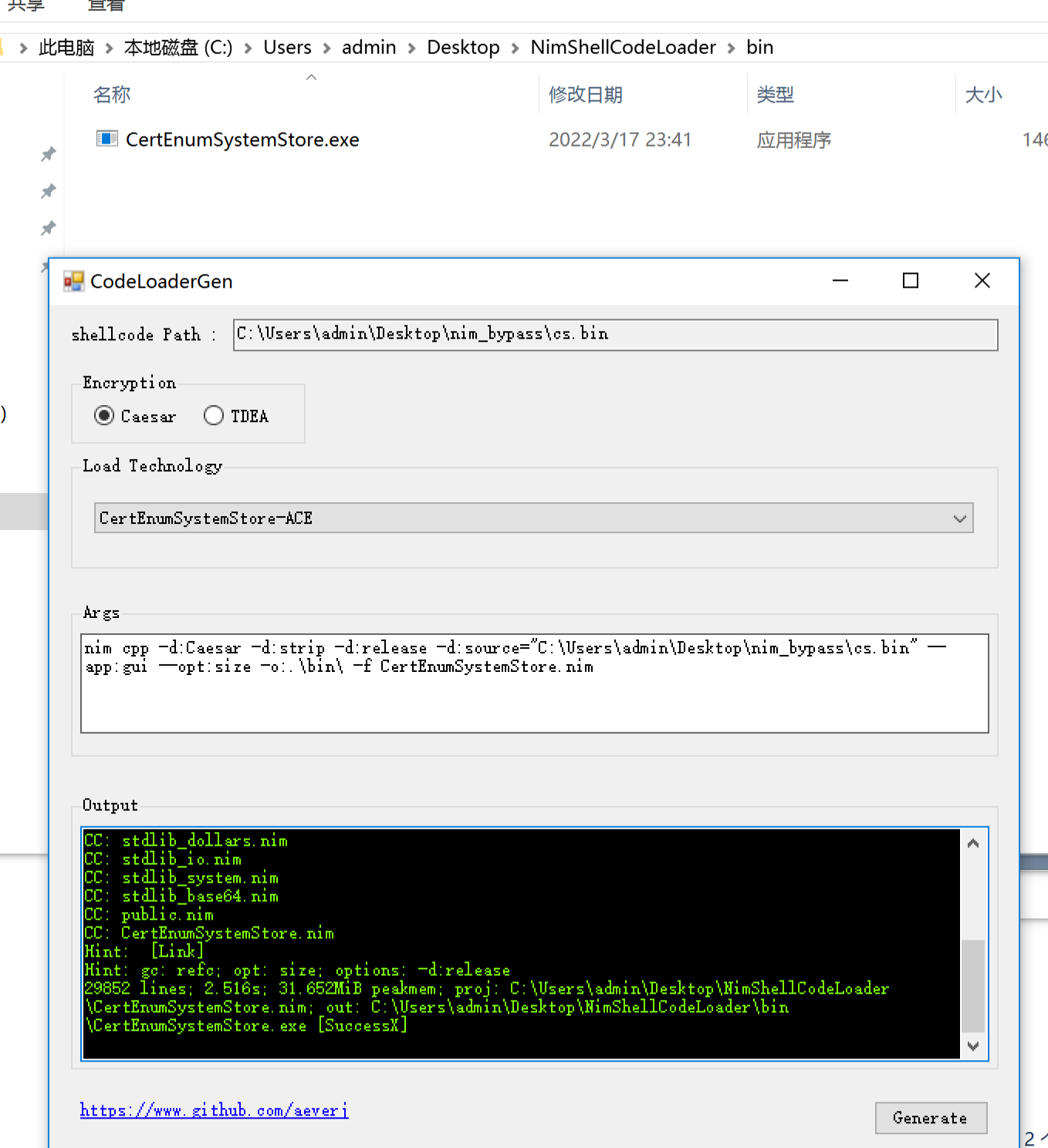Click the Output console text area
This screenshot has width=1048, height=1148.
click(x=521, y=944)
